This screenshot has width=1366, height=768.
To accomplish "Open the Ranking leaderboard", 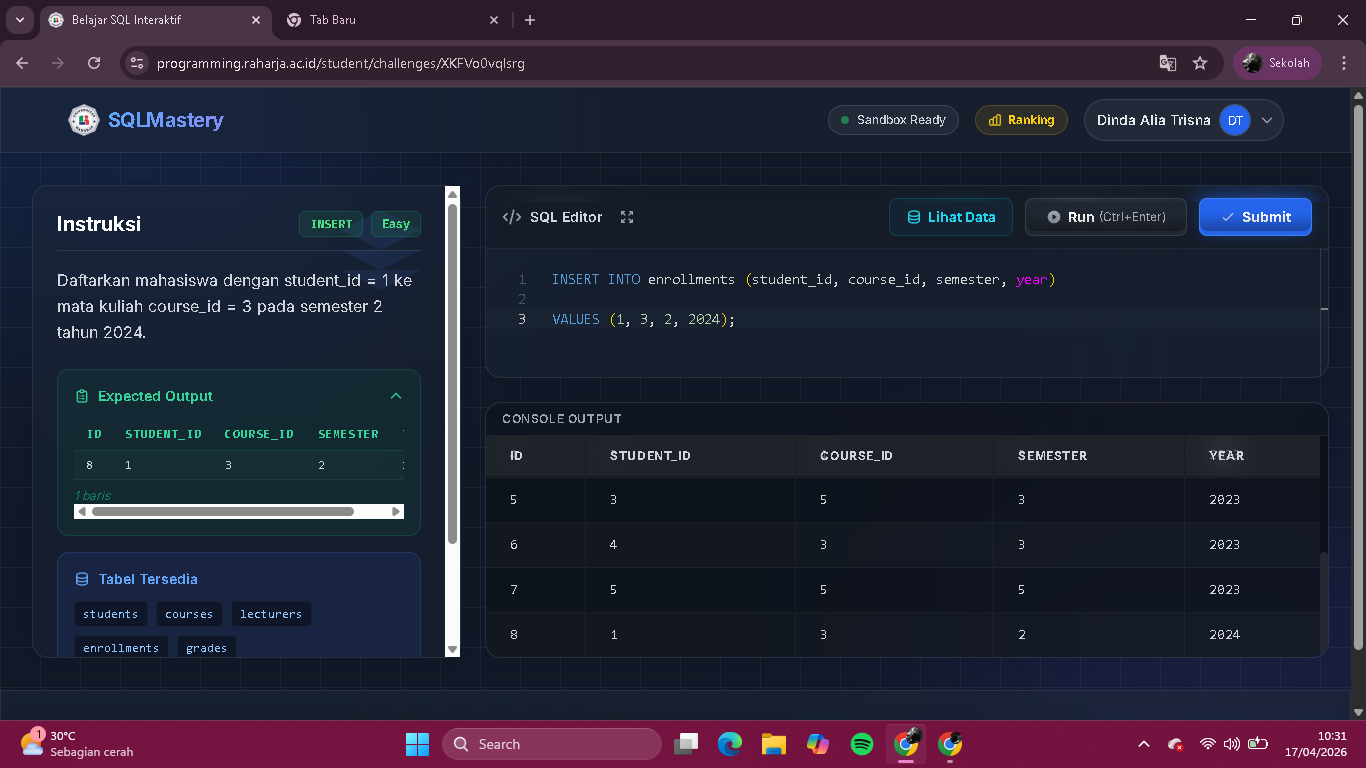I will (1021, 120).
